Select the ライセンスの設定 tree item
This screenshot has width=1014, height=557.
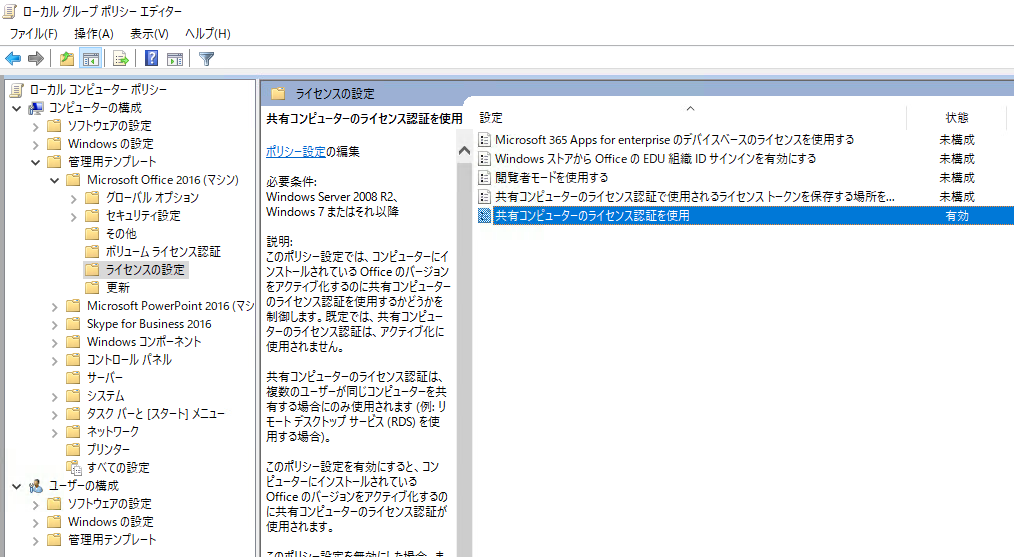(146, 270)
